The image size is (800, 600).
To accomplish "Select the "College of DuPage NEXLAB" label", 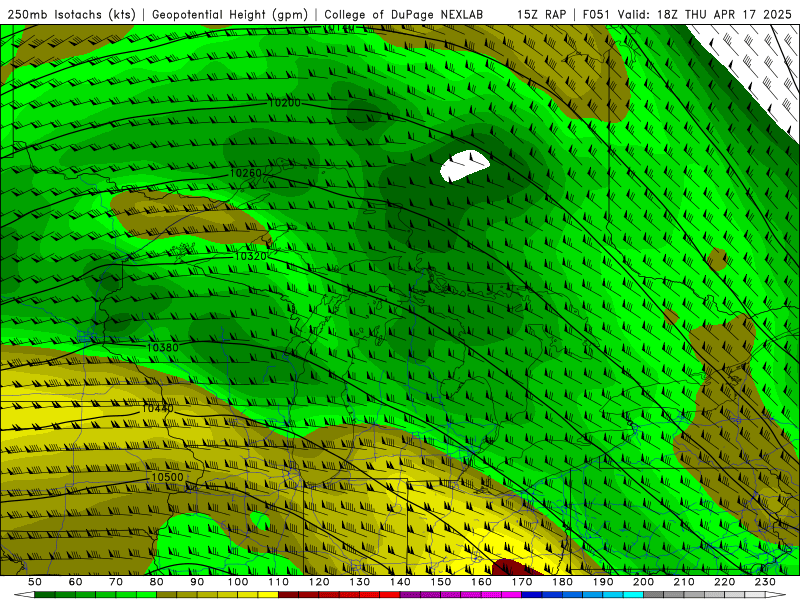I will pyautogui.click(x=403, y=15).
